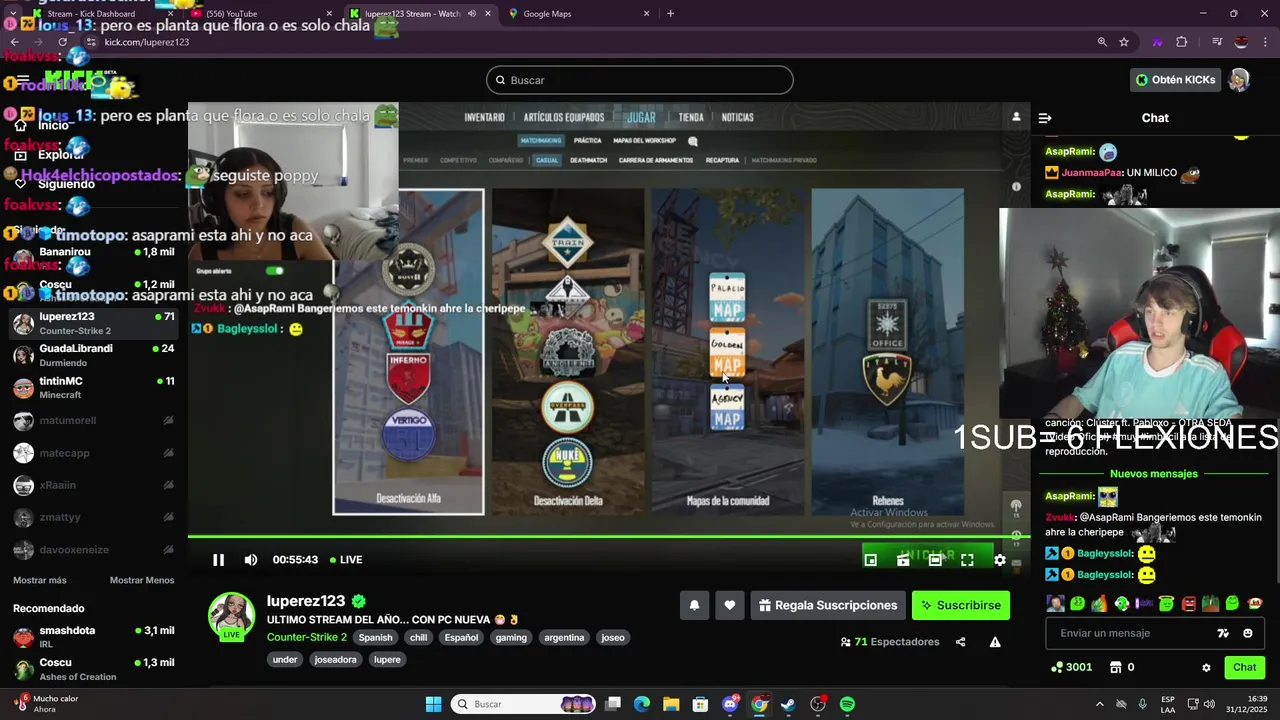Click Regala Suscripciones button

click(x=828, y=605)
